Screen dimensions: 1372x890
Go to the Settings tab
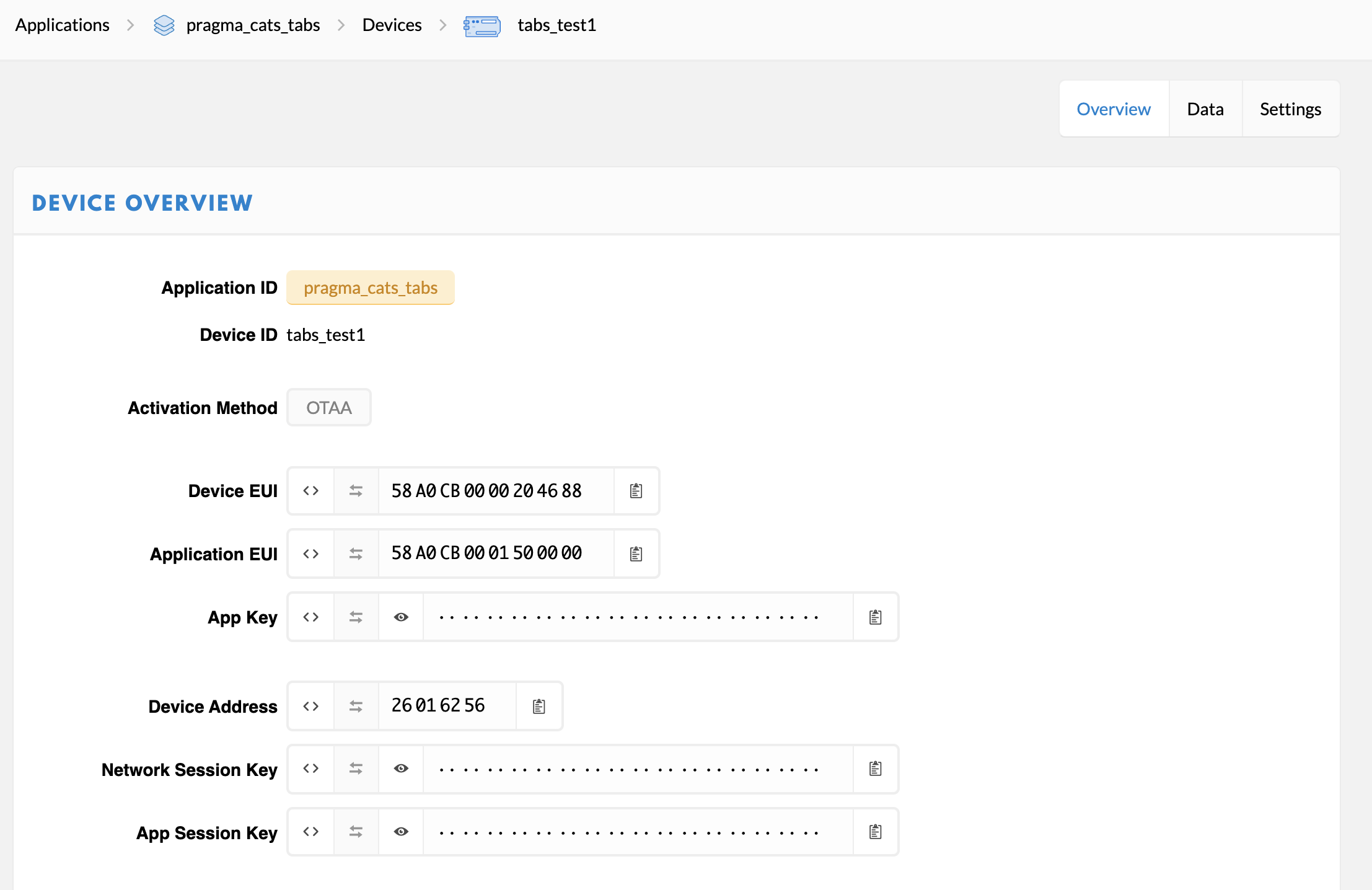point(1290,109)
